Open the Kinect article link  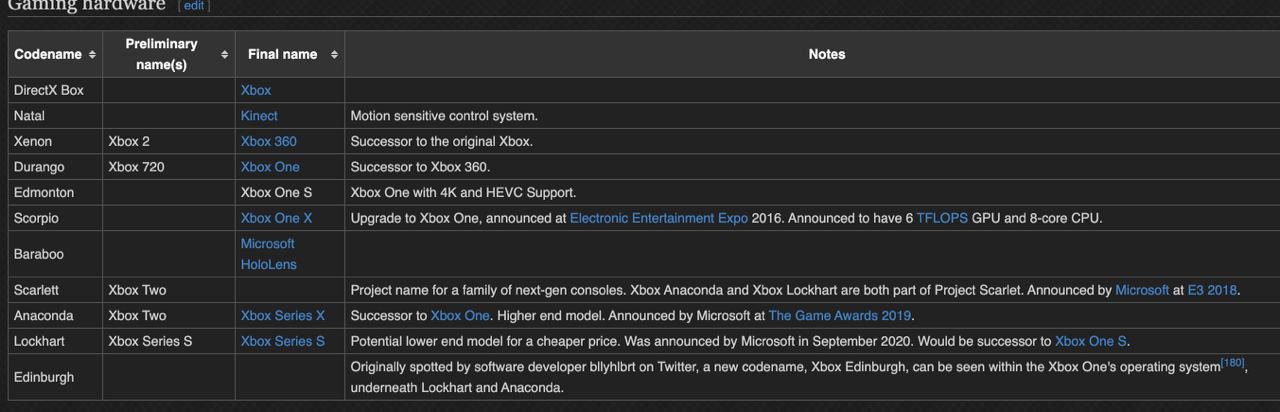coord(259,116)
